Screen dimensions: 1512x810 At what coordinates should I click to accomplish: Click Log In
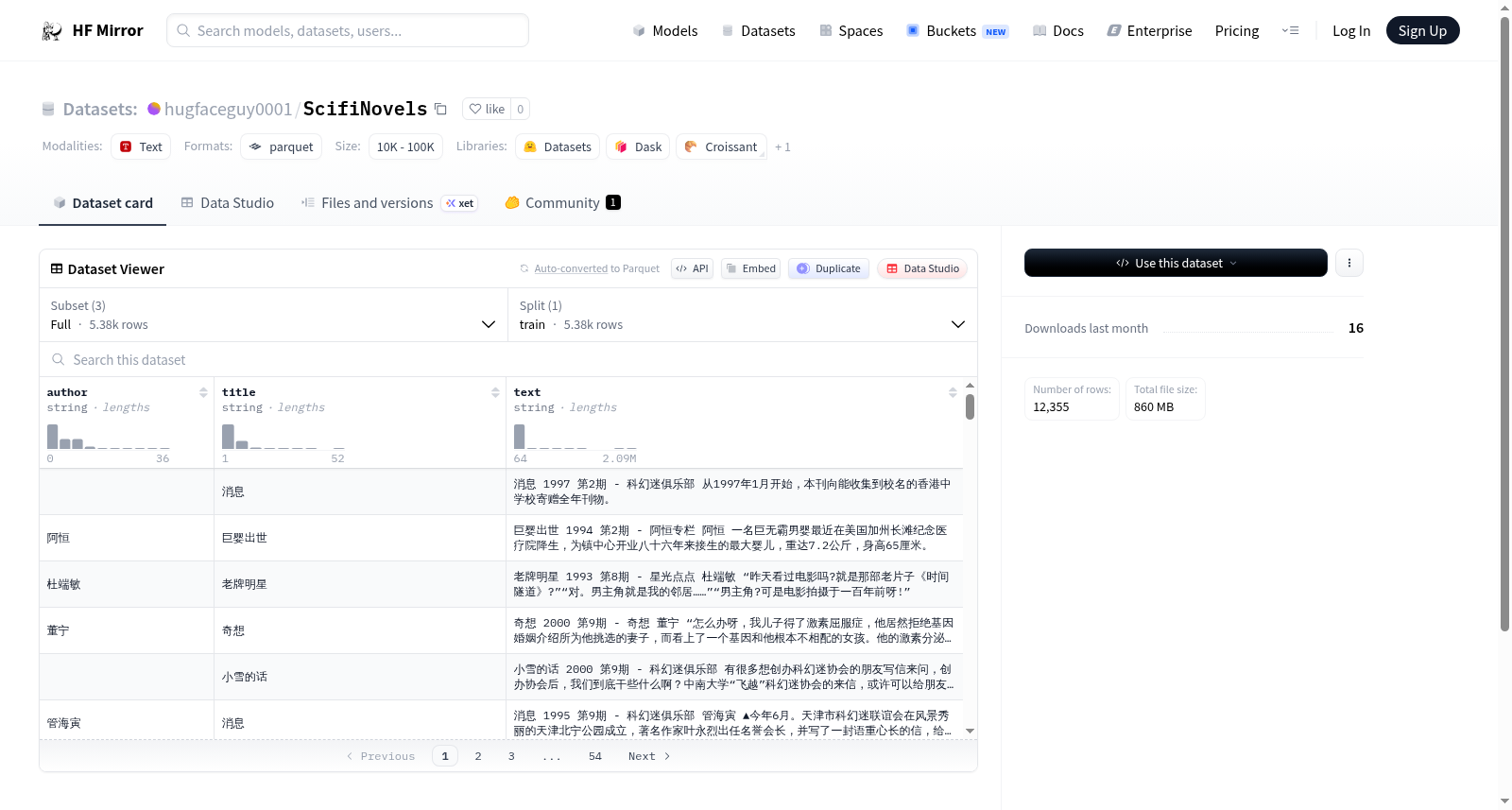point(1351,31)
